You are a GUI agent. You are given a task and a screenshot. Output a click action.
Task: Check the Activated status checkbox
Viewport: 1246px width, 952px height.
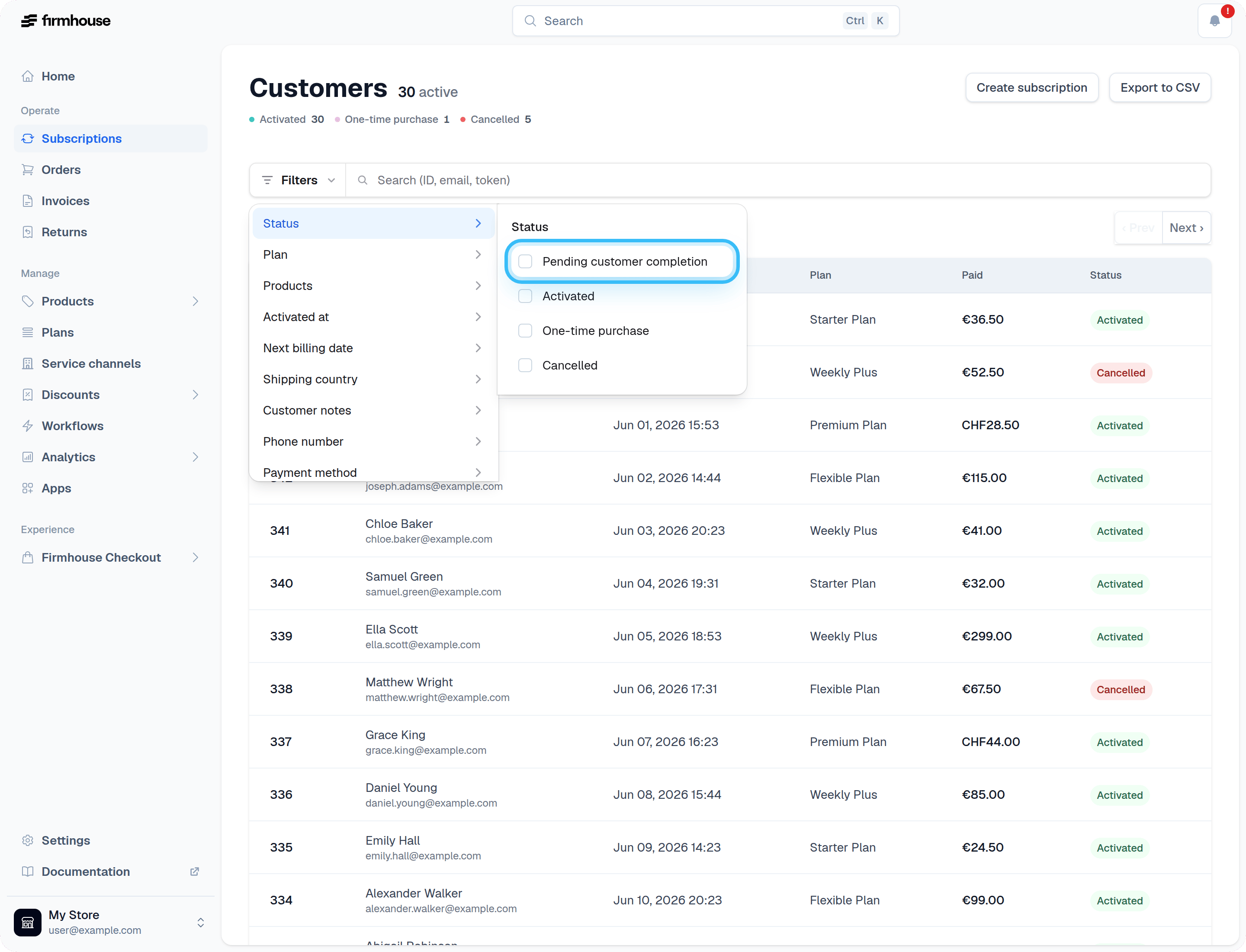(x=525, y=296)
